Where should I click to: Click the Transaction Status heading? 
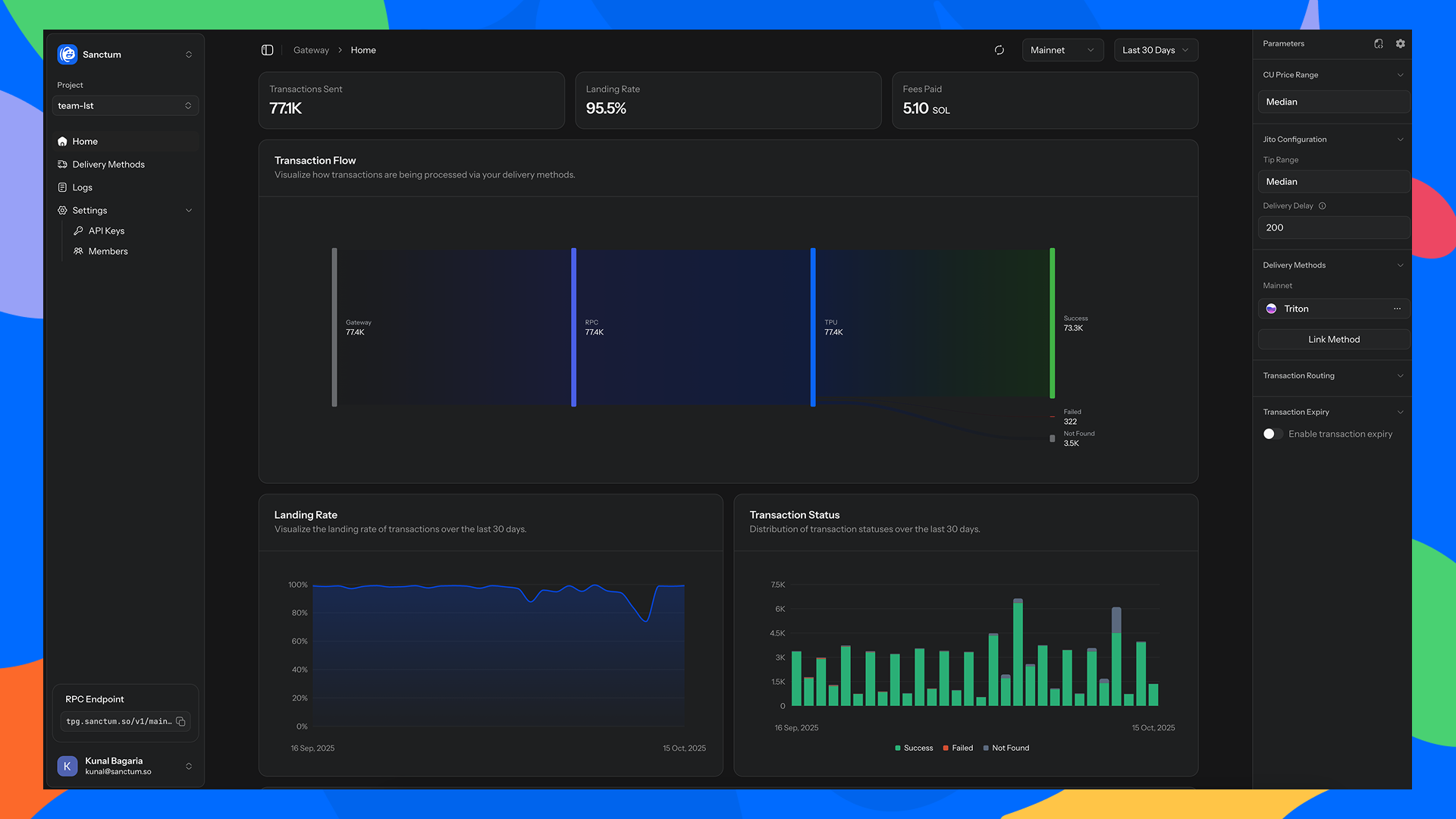point(795,515)
